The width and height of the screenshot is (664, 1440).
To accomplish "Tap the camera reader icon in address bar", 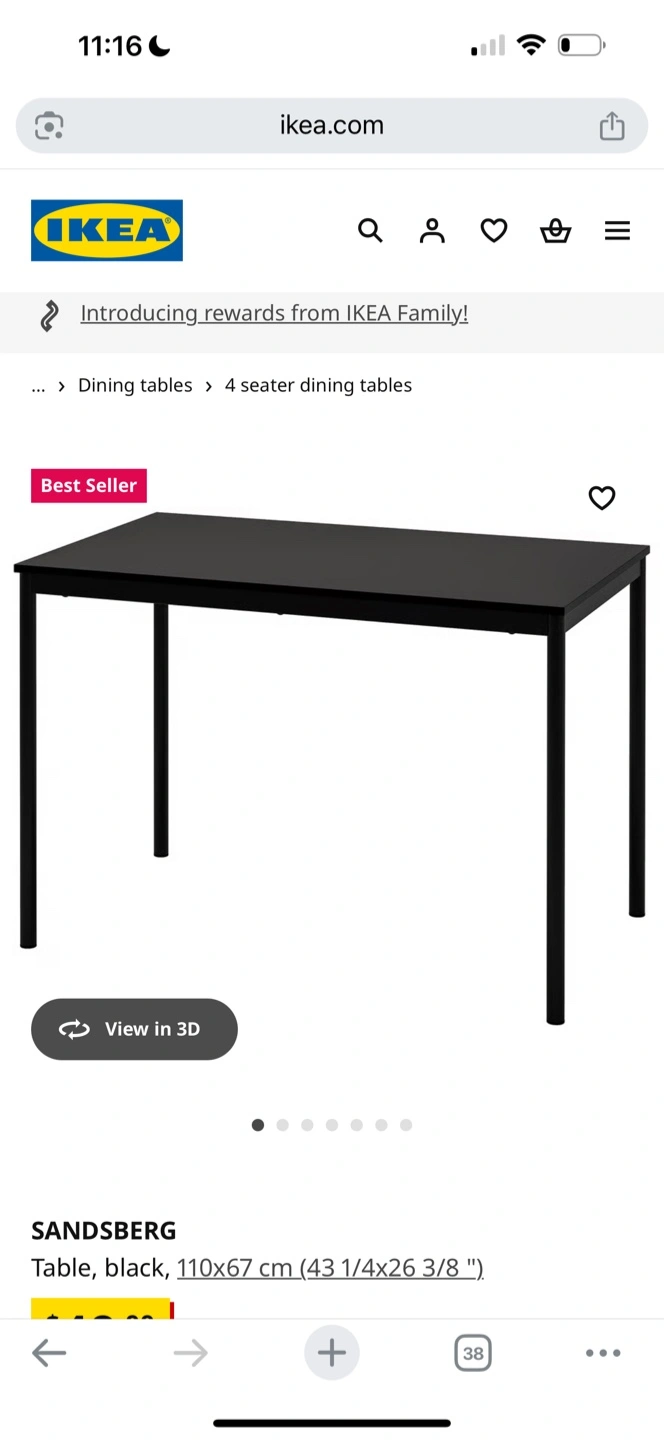I will (x=49, y=125).
